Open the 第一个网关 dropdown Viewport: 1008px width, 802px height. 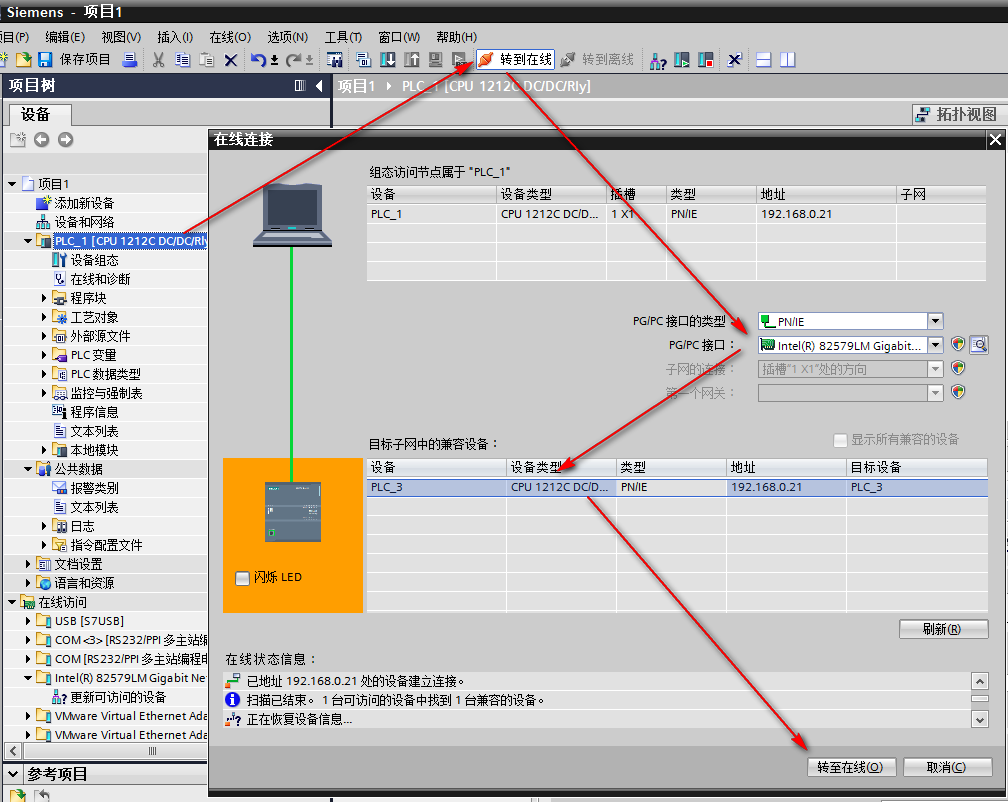(935, 393)
